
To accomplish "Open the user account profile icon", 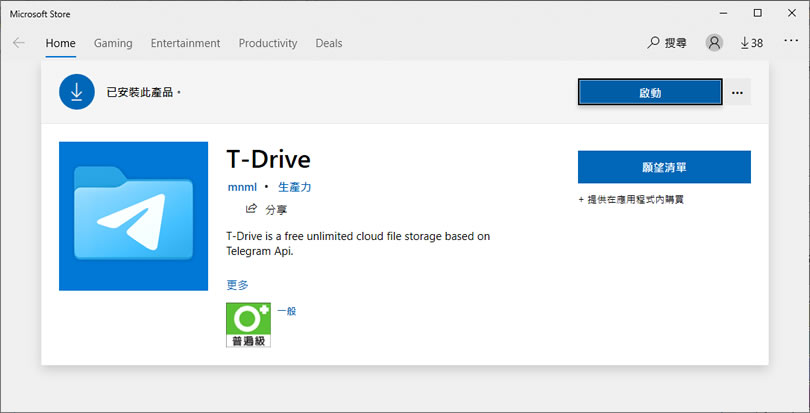I will [714, 43].
